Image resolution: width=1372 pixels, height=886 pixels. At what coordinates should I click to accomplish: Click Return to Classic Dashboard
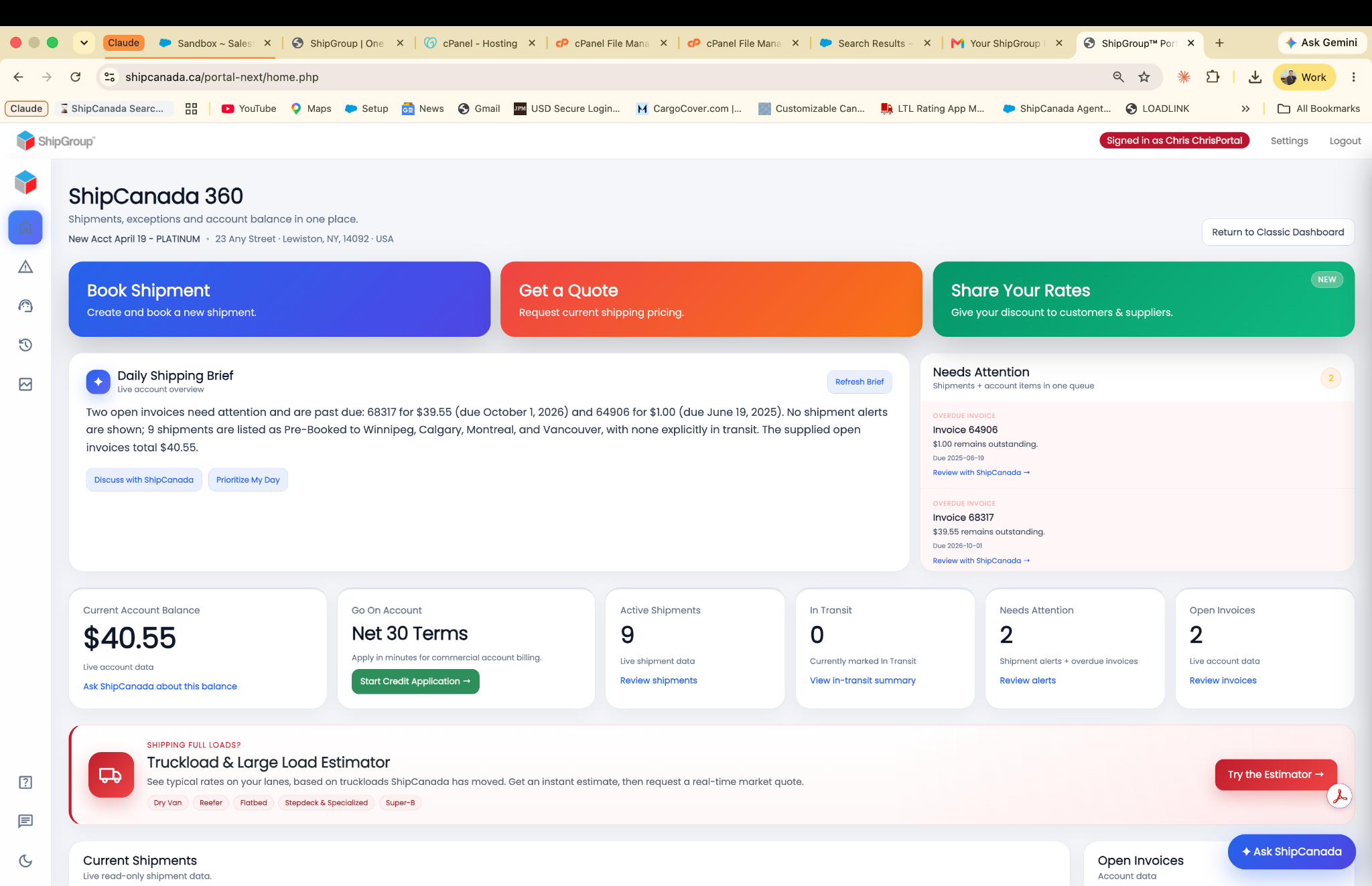pyautogui.click(x=1278, y=232)
